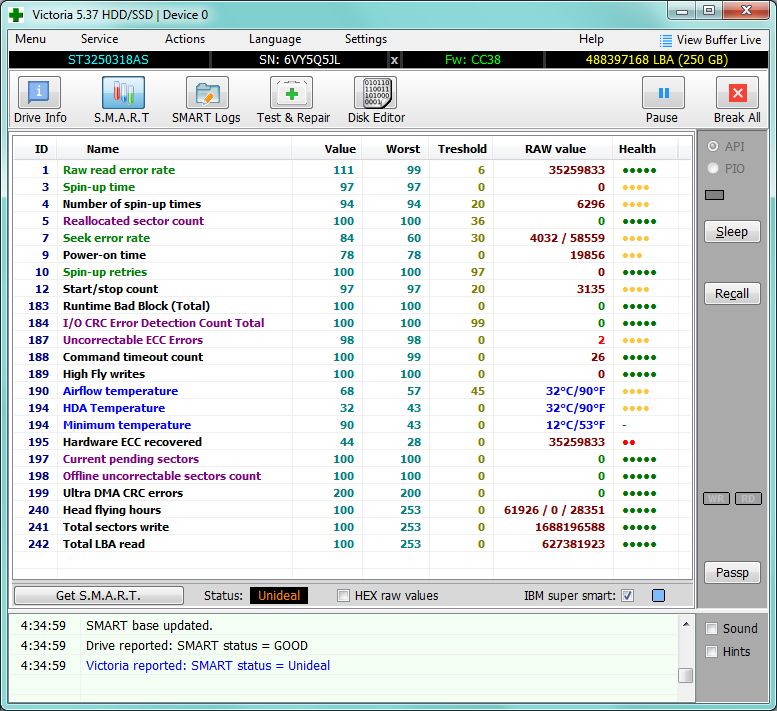Click the log scrollbar thumb

[685, 675]
